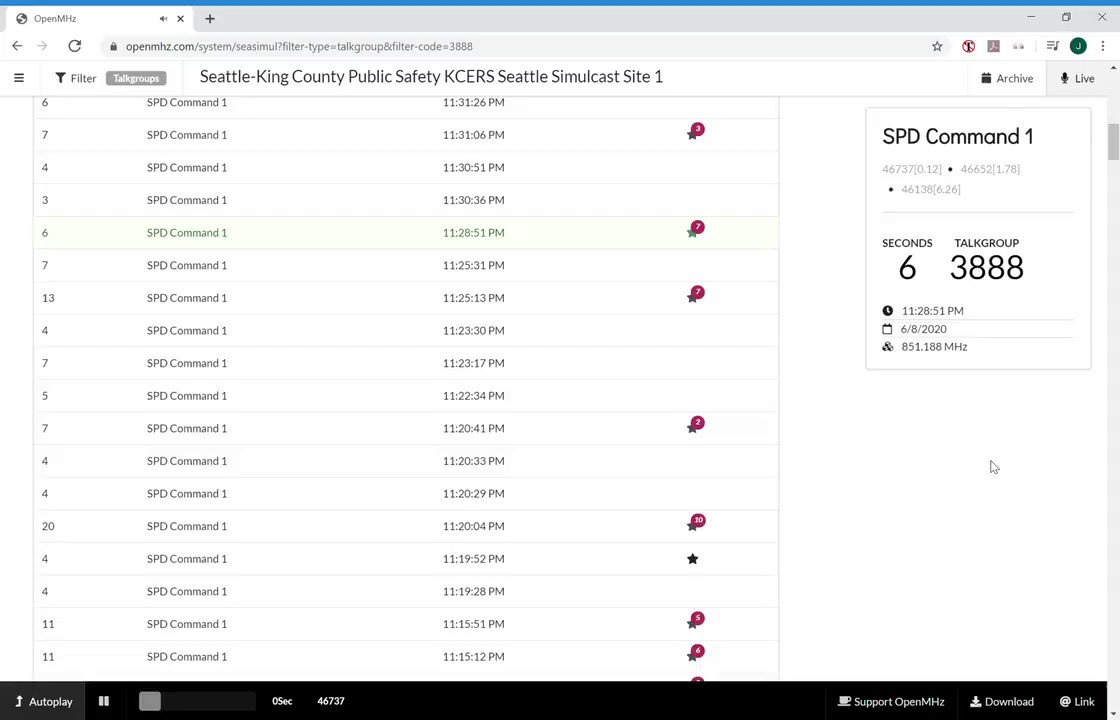Play the 11:19:28 PM call row

[x=406, y=591]
